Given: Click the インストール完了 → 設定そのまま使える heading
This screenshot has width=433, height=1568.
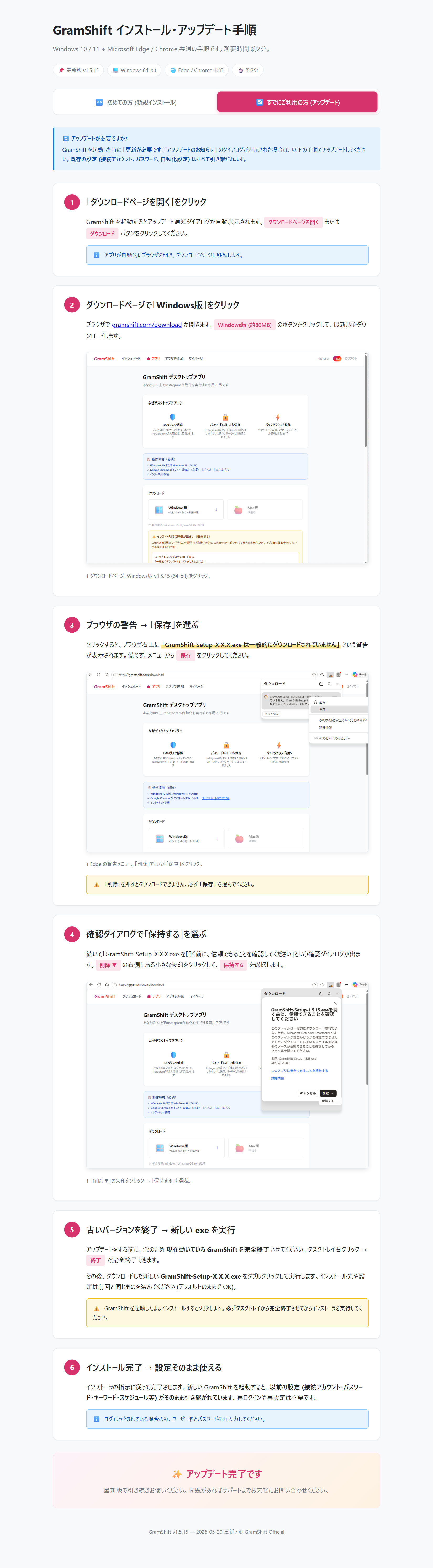Looking at the screenshot, I should (154, 1367).
